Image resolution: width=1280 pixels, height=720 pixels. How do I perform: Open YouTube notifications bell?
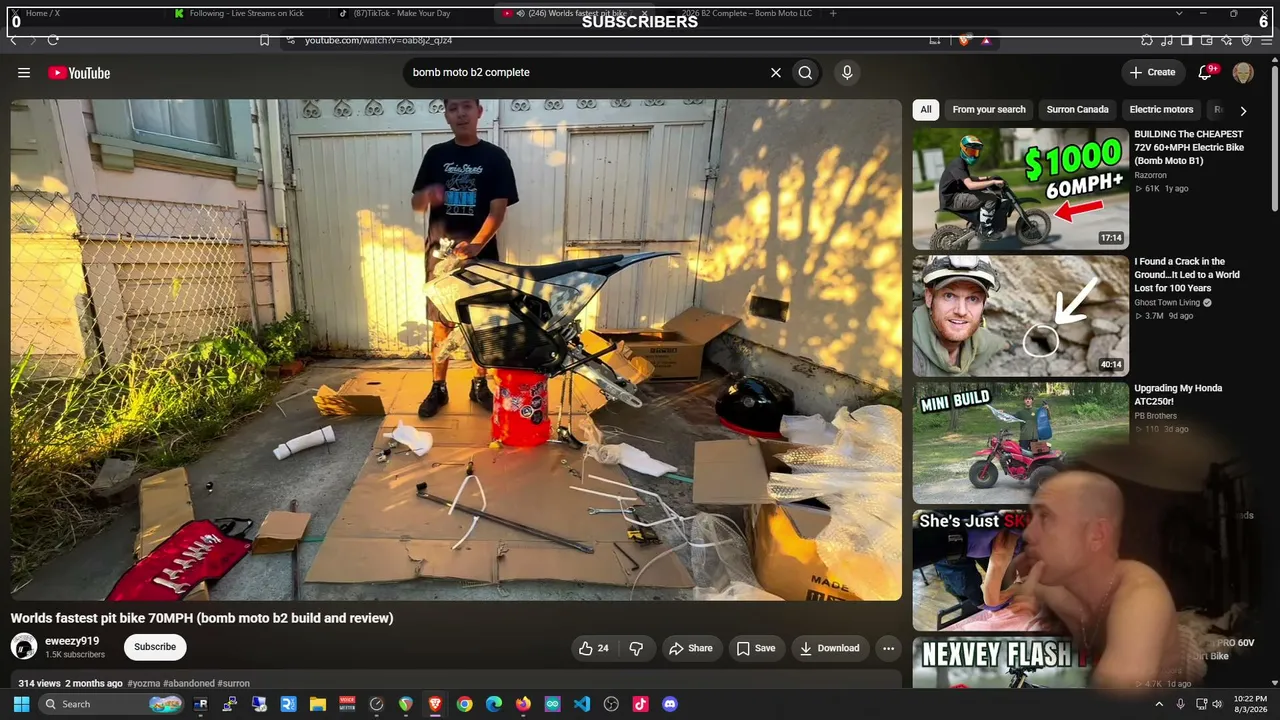(1206, 73)
